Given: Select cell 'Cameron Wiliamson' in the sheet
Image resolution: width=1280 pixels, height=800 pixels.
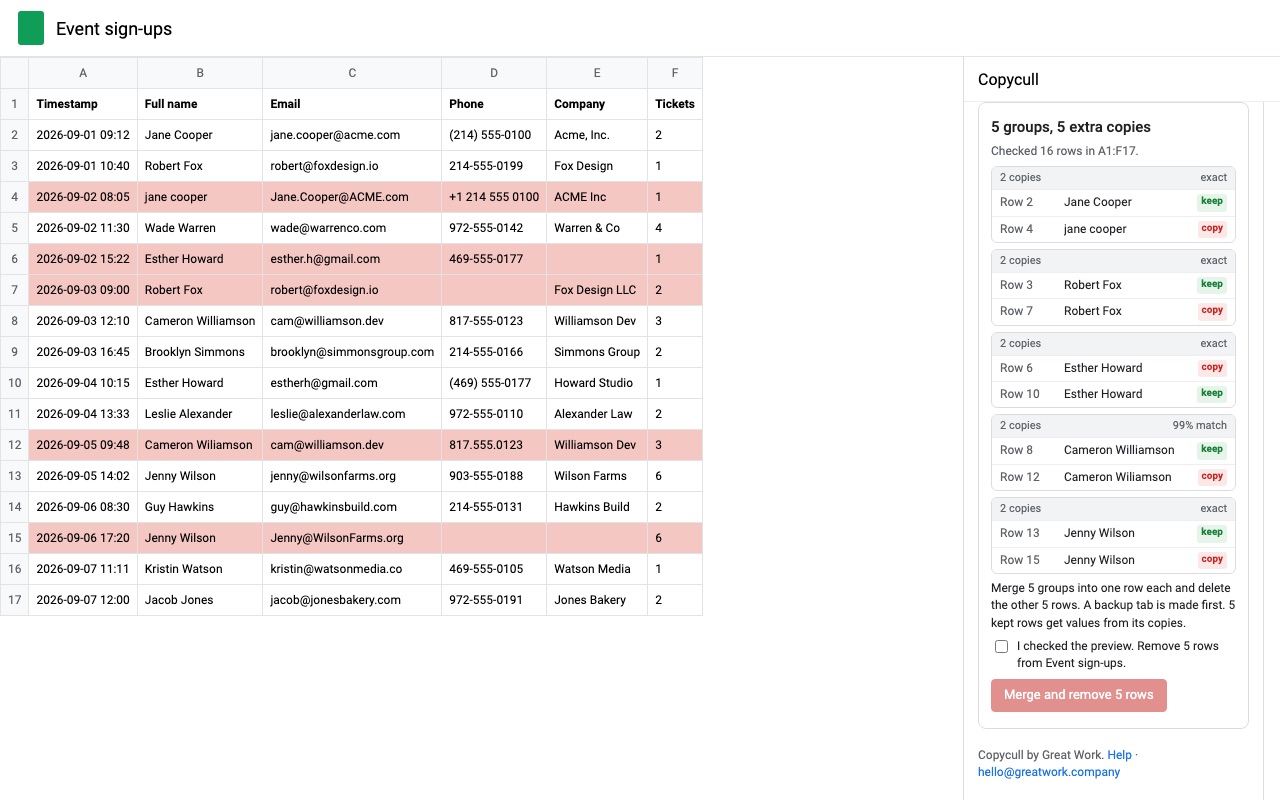Looking at the screenshot, I should click(200, 445).
